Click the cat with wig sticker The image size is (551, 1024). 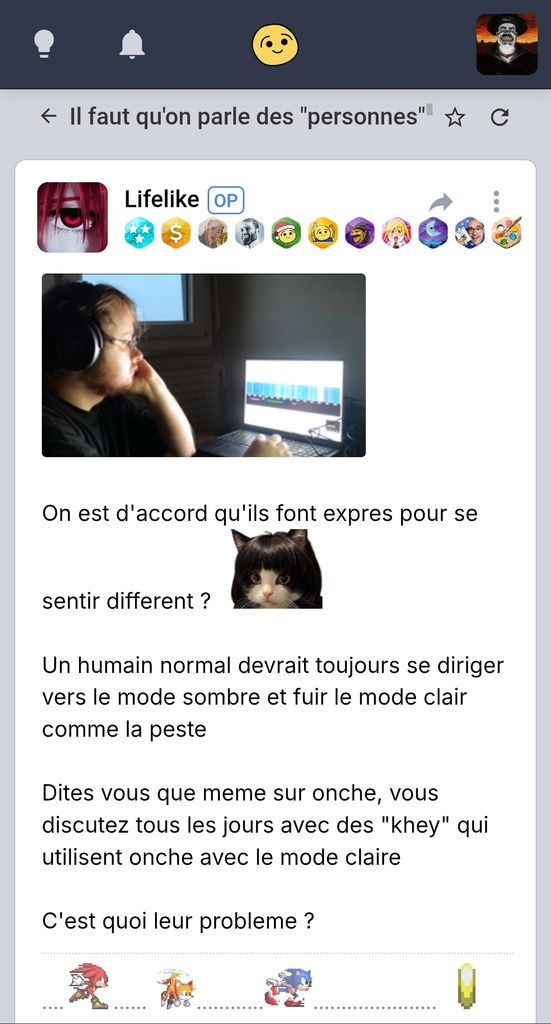[x=277, y=569]
